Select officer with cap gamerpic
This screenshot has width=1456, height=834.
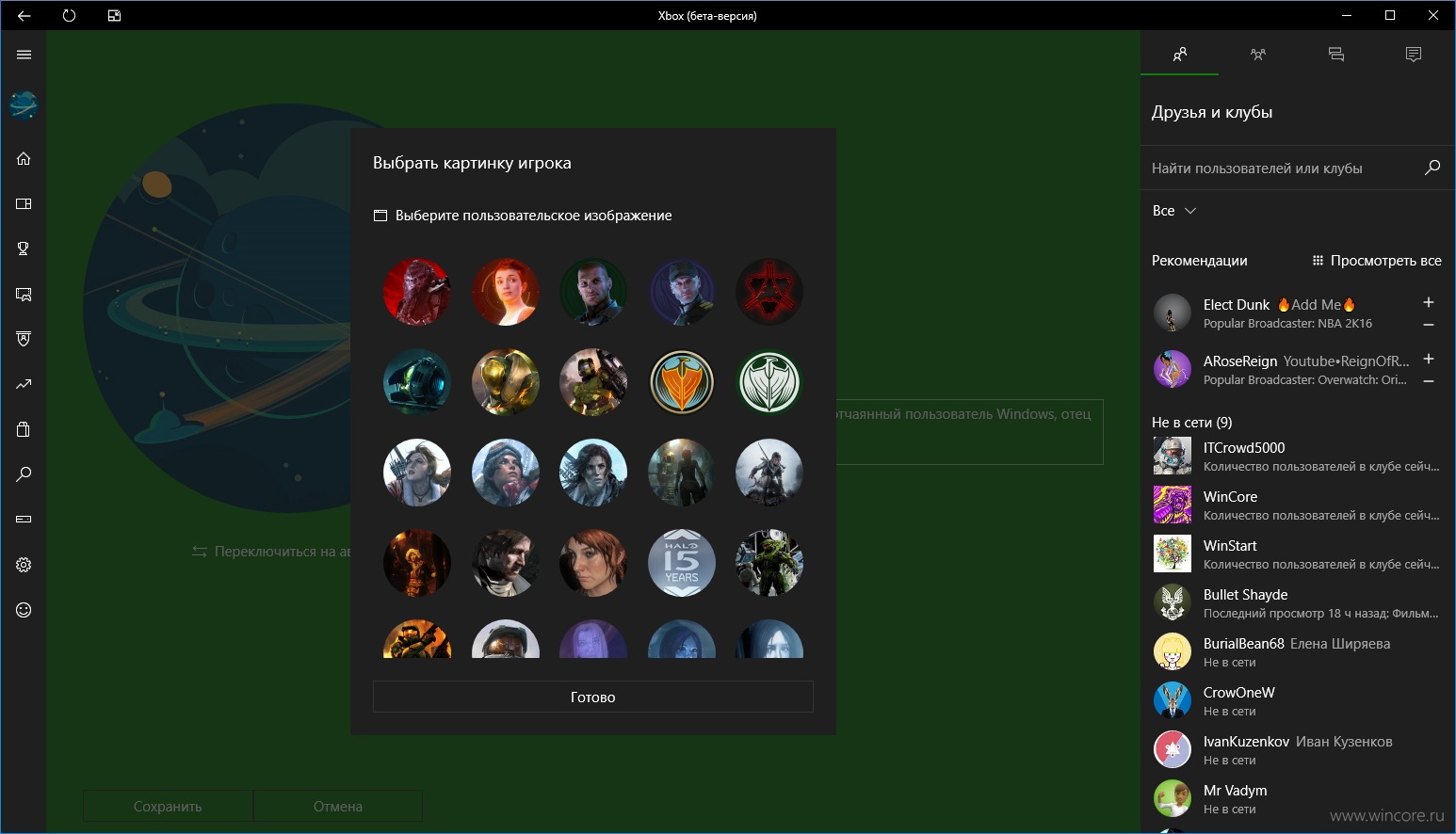(x=682, y=292)
